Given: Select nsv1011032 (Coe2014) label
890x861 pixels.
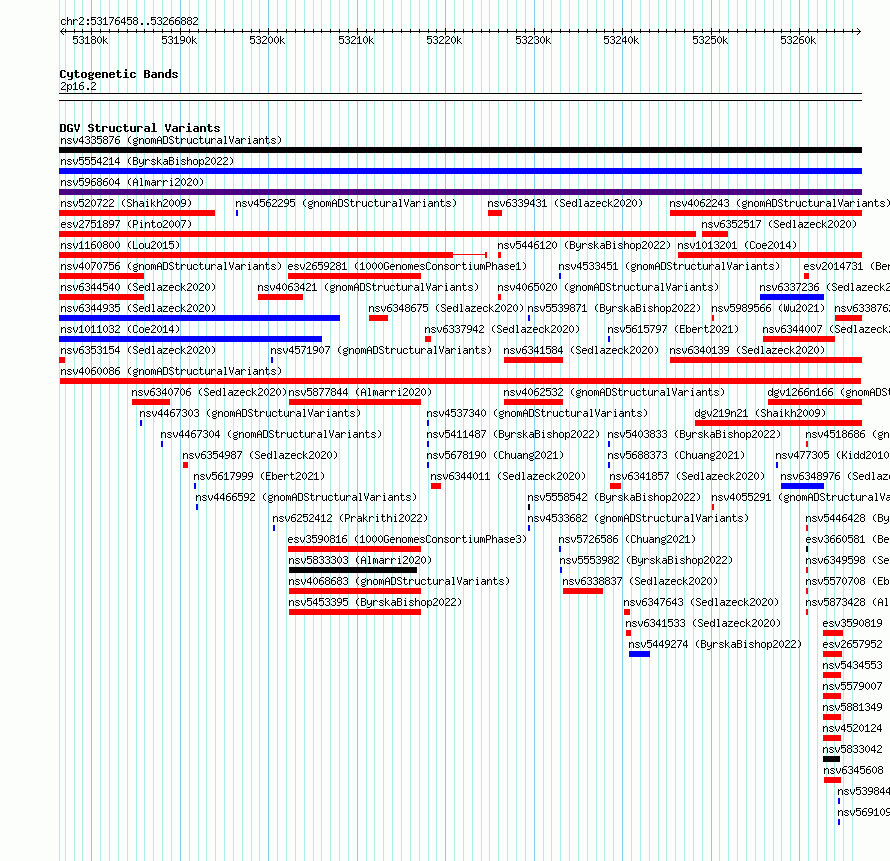Looking at the screenshot, I should (x=120, y=329).
